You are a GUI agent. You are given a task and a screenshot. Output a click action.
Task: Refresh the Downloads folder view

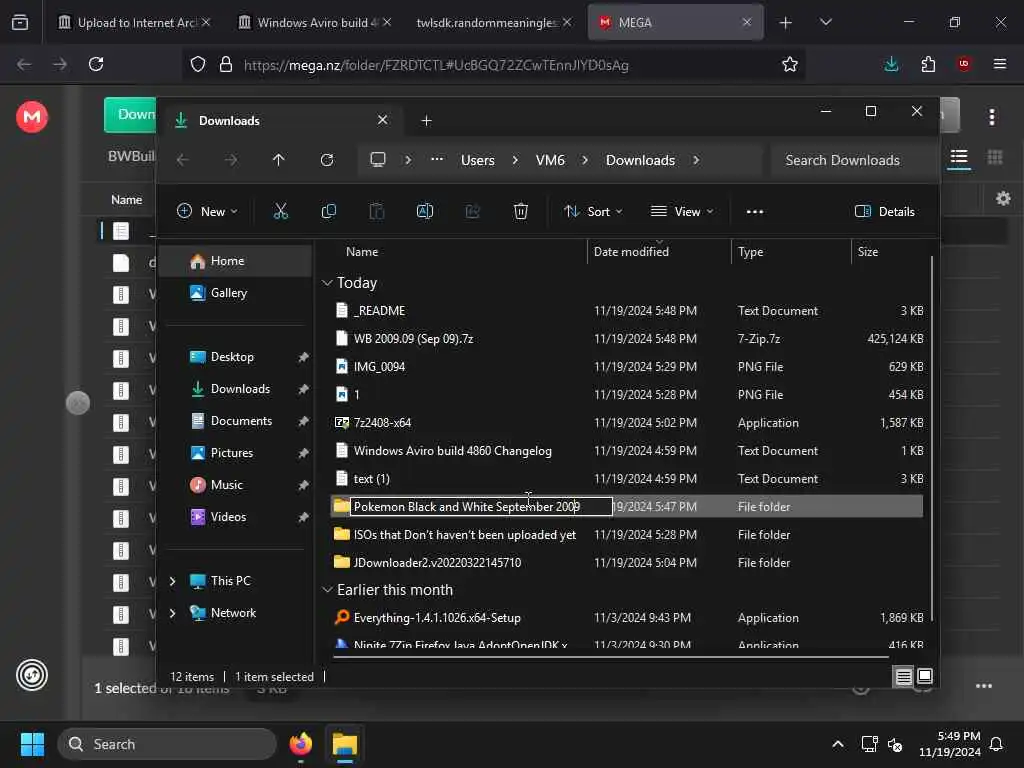(327, 160)
